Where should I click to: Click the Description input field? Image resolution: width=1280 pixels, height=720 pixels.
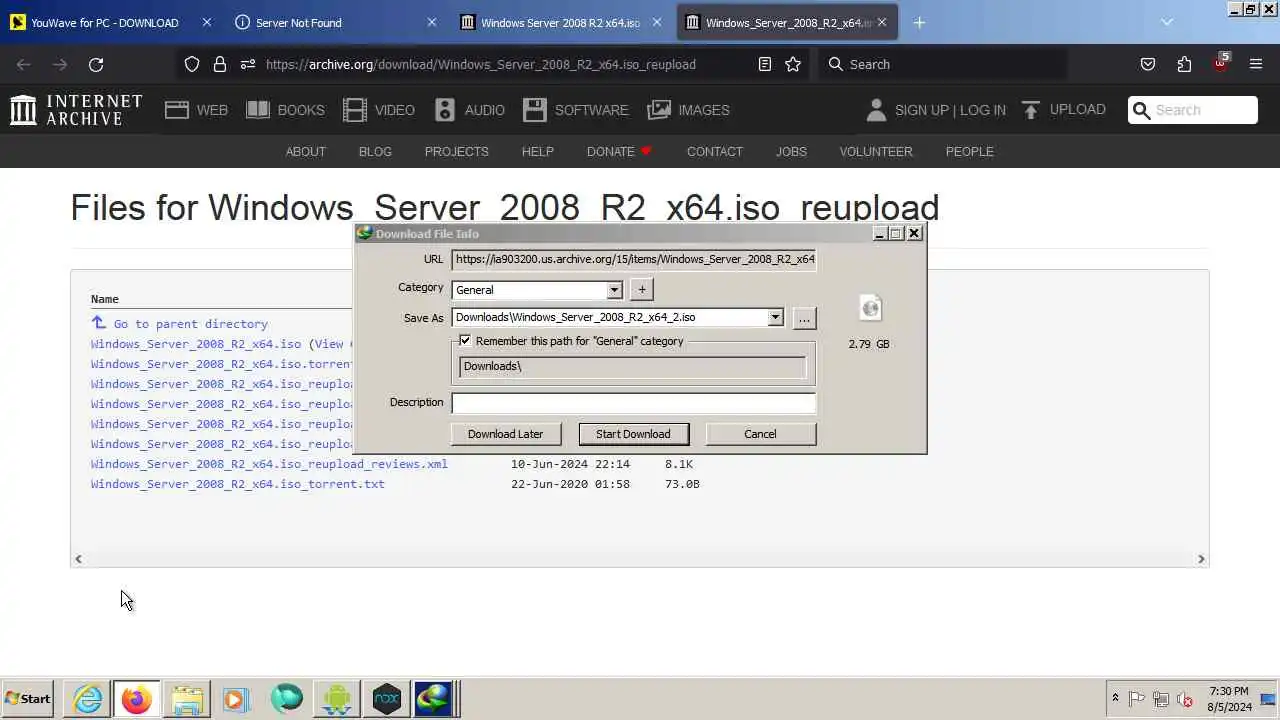(x=634, y=403)
